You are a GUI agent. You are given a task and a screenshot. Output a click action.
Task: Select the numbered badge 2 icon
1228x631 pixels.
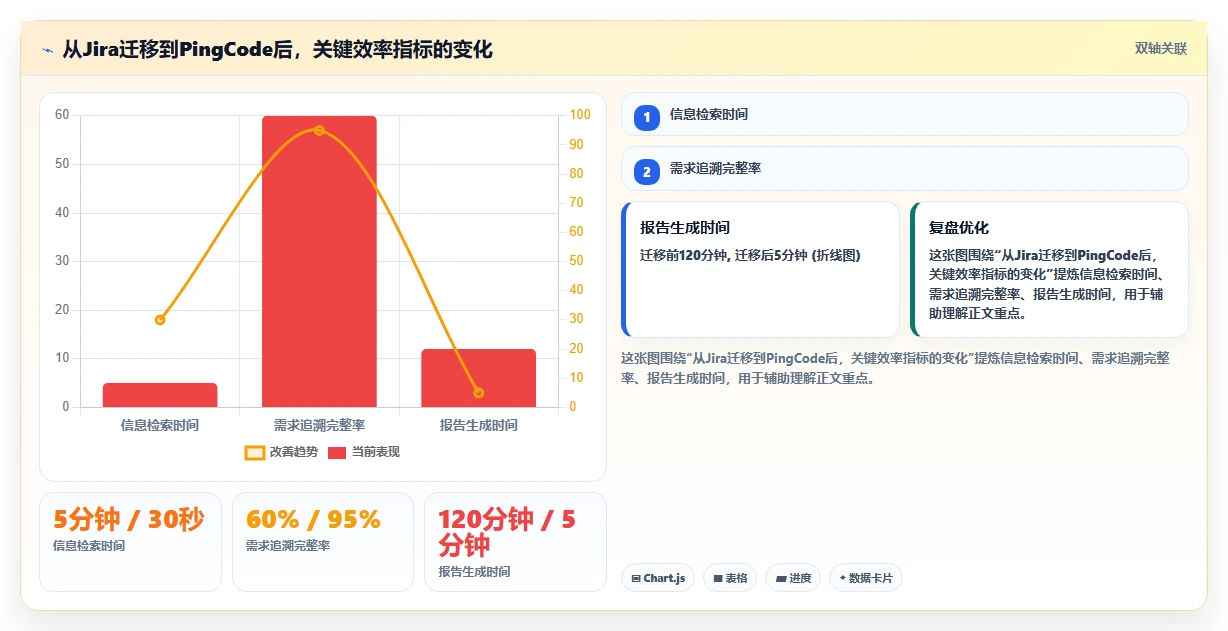647,172
